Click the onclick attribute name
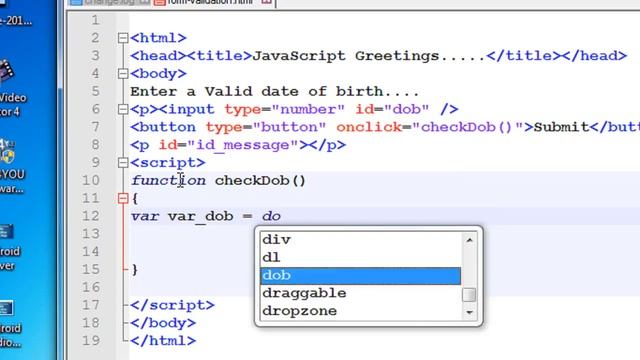This screenshot has height=360, width=640. pyautogui.click(x=369, y=127)
